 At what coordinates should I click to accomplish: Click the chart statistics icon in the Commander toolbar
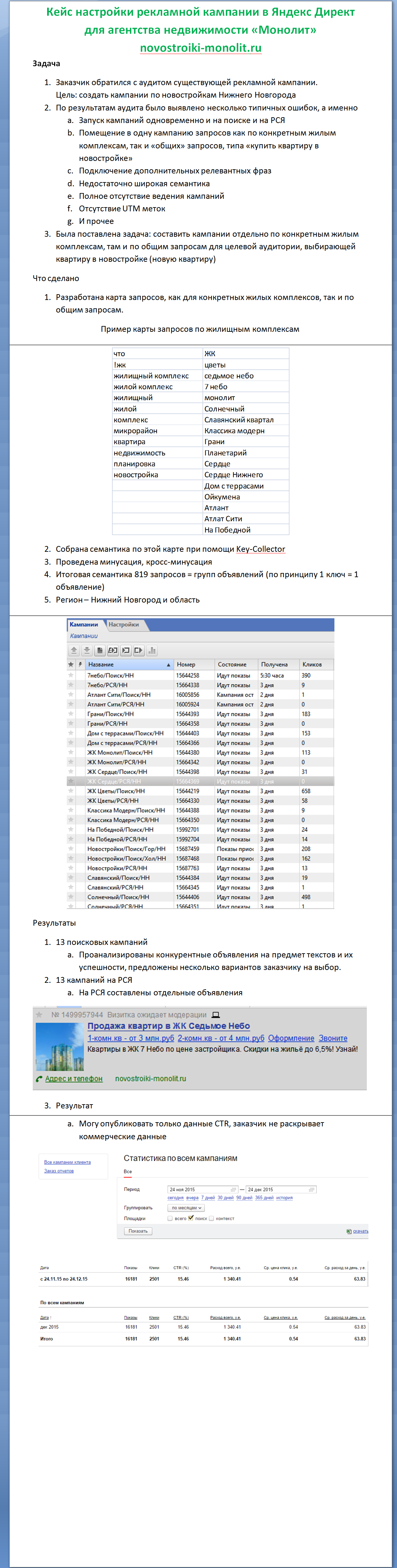point(152,650)
